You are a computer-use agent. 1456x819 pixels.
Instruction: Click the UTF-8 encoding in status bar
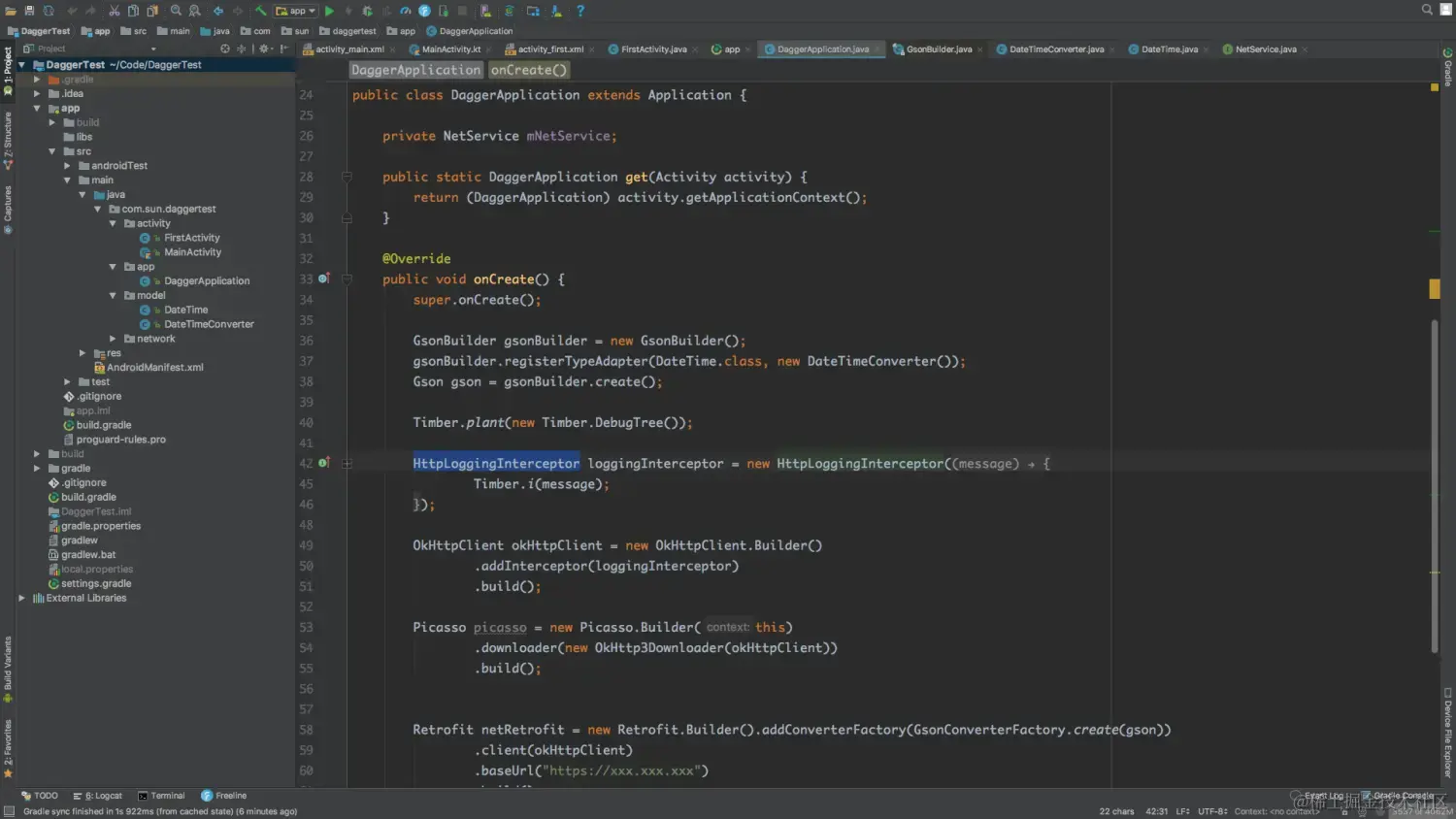1211,811
